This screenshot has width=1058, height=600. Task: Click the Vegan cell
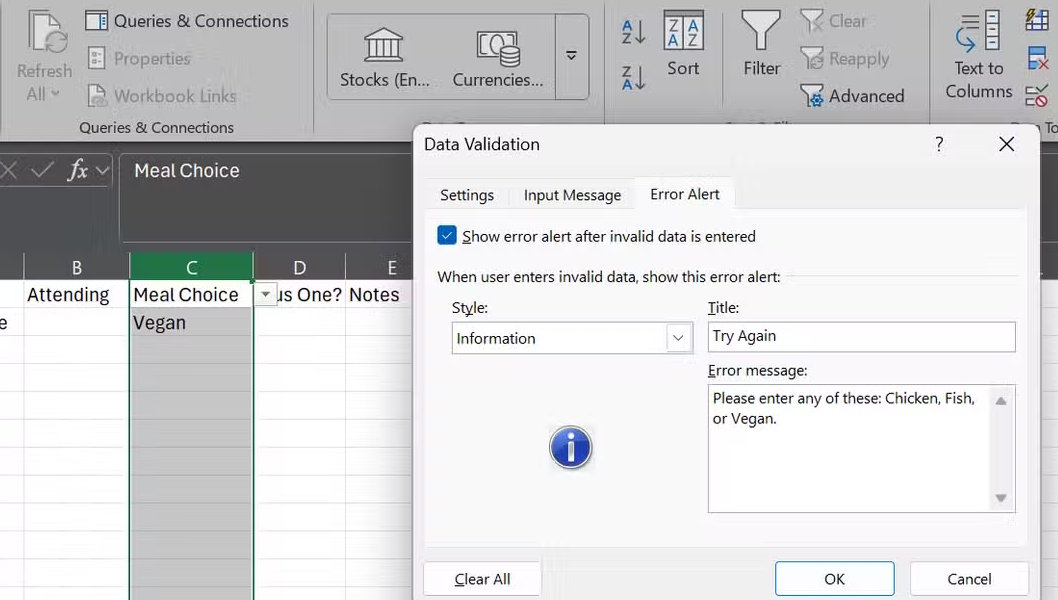pyautogui.click(x=192, y=323)
